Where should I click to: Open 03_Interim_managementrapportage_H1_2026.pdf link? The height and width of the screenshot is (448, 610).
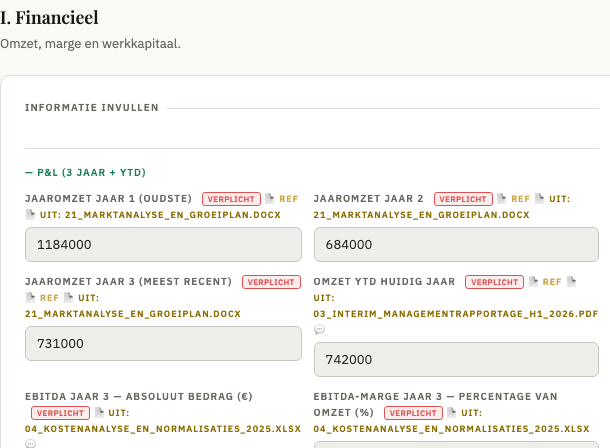(x=456, y=314)
